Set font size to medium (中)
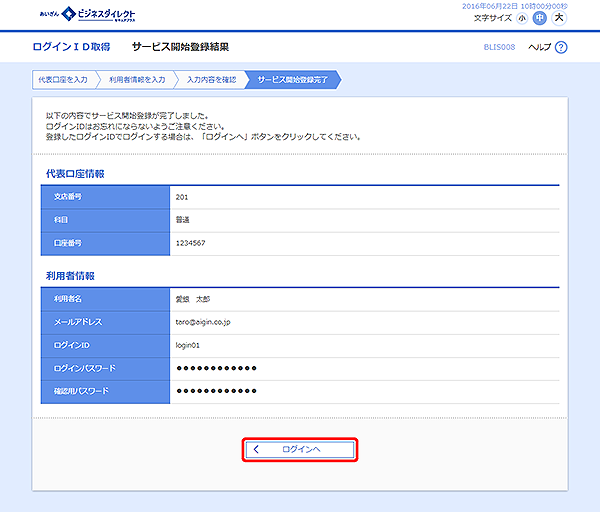 540,18
